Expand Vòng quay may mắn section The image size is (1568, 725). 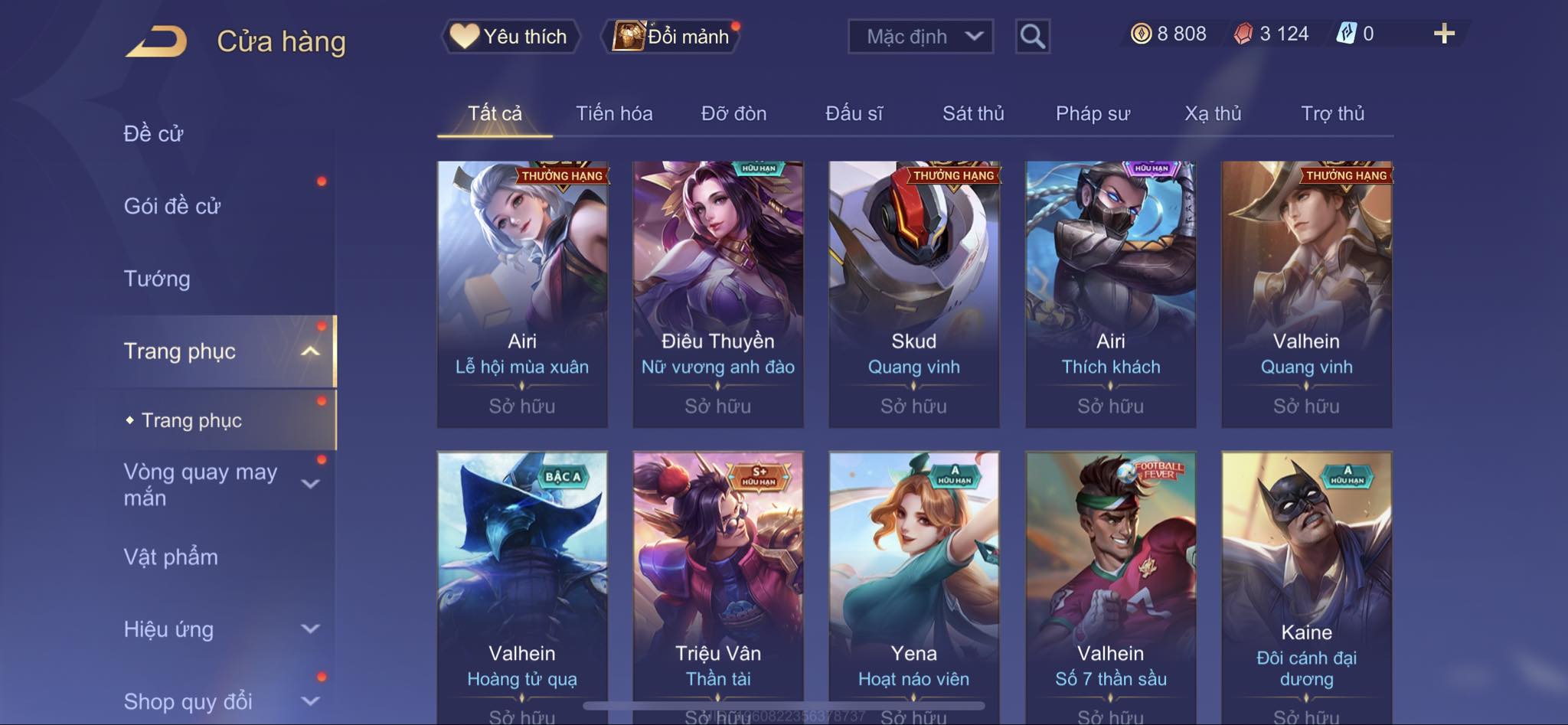pos(310,484)
